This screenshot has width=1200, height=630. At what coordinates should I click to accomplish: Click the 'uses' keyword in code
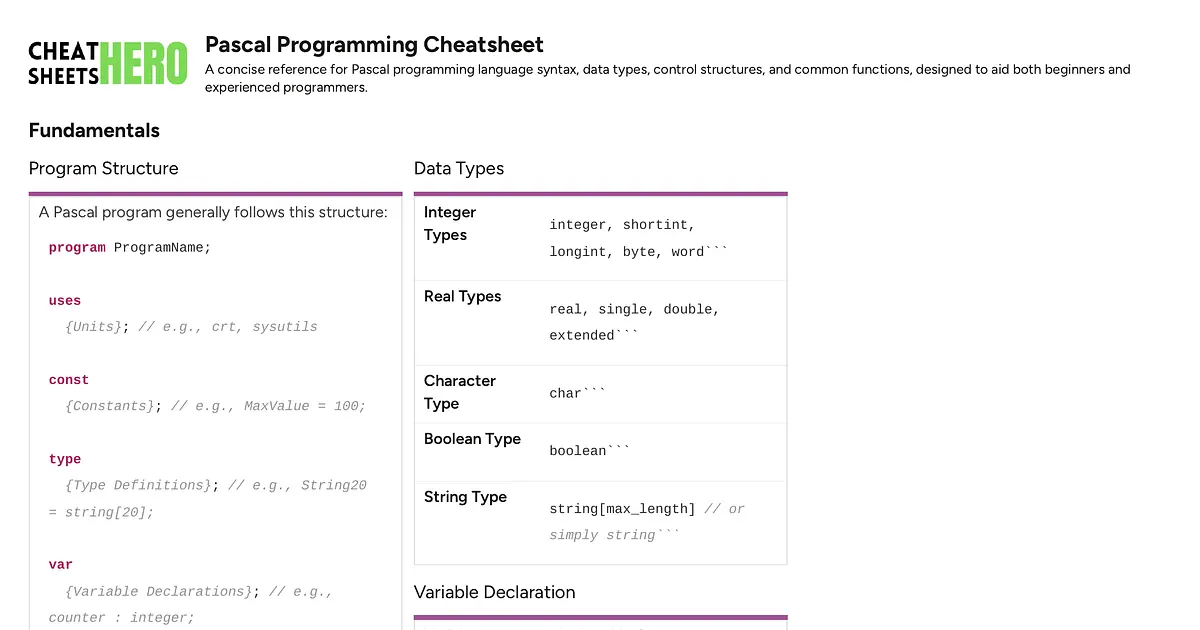click(x=65, y=300)
